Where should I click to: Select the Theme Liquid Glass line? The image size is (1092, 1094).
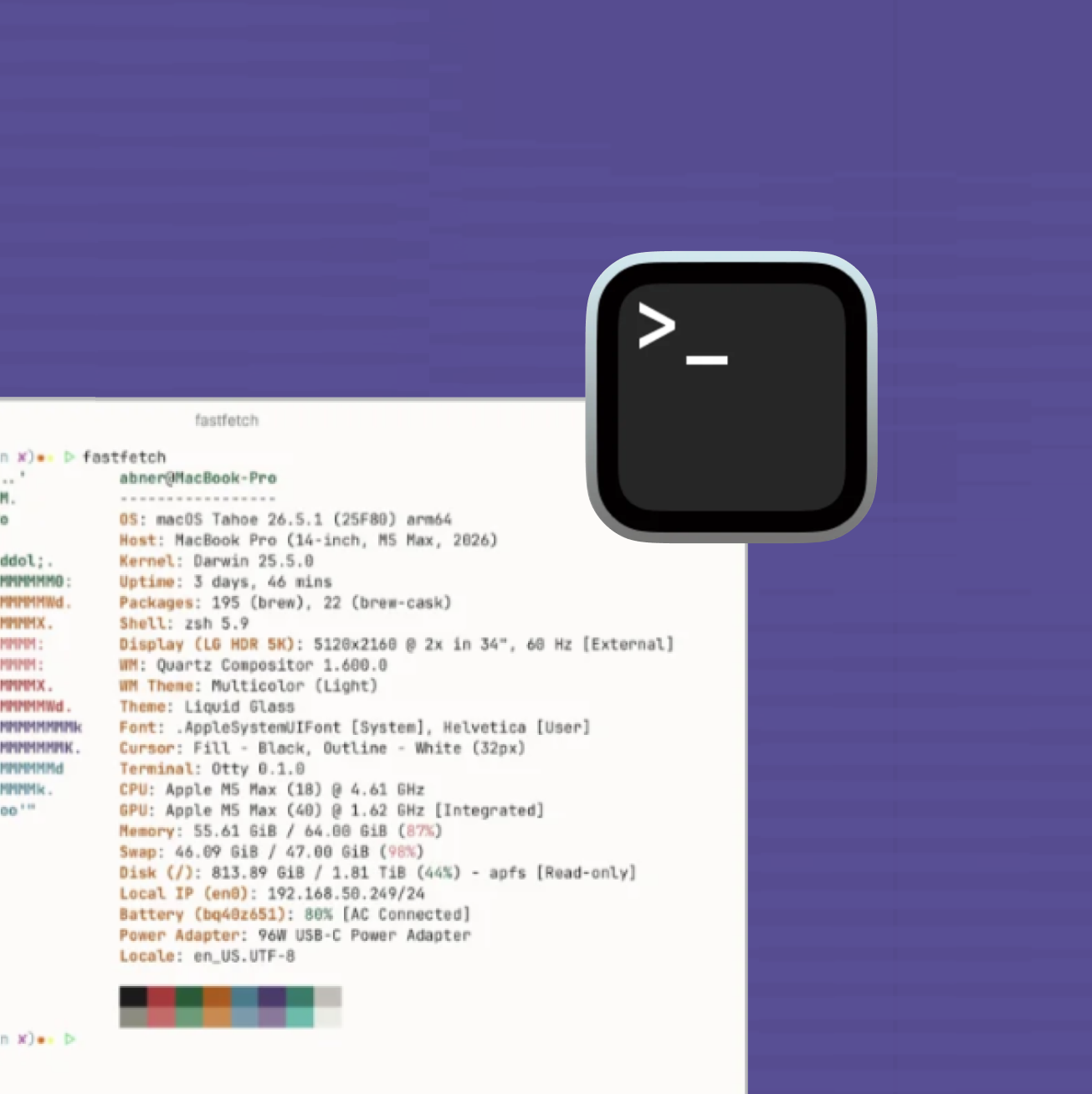tap(207, 706)
